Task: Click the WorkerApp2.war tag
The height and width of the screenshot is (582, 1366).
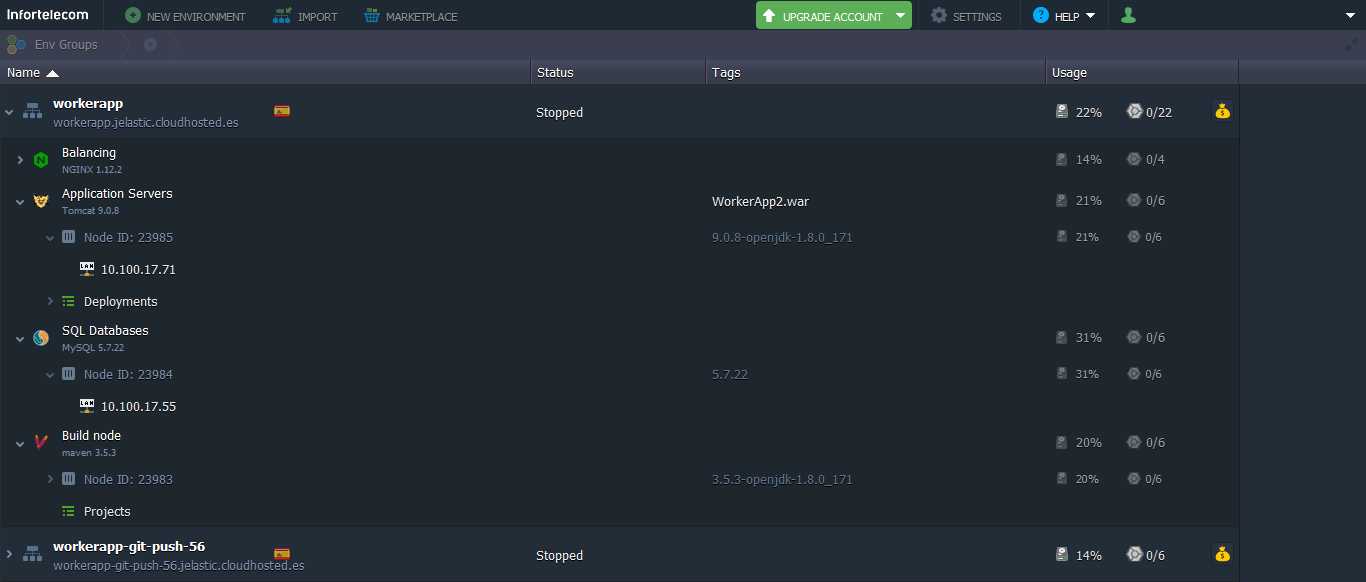Action: point(760,201)
